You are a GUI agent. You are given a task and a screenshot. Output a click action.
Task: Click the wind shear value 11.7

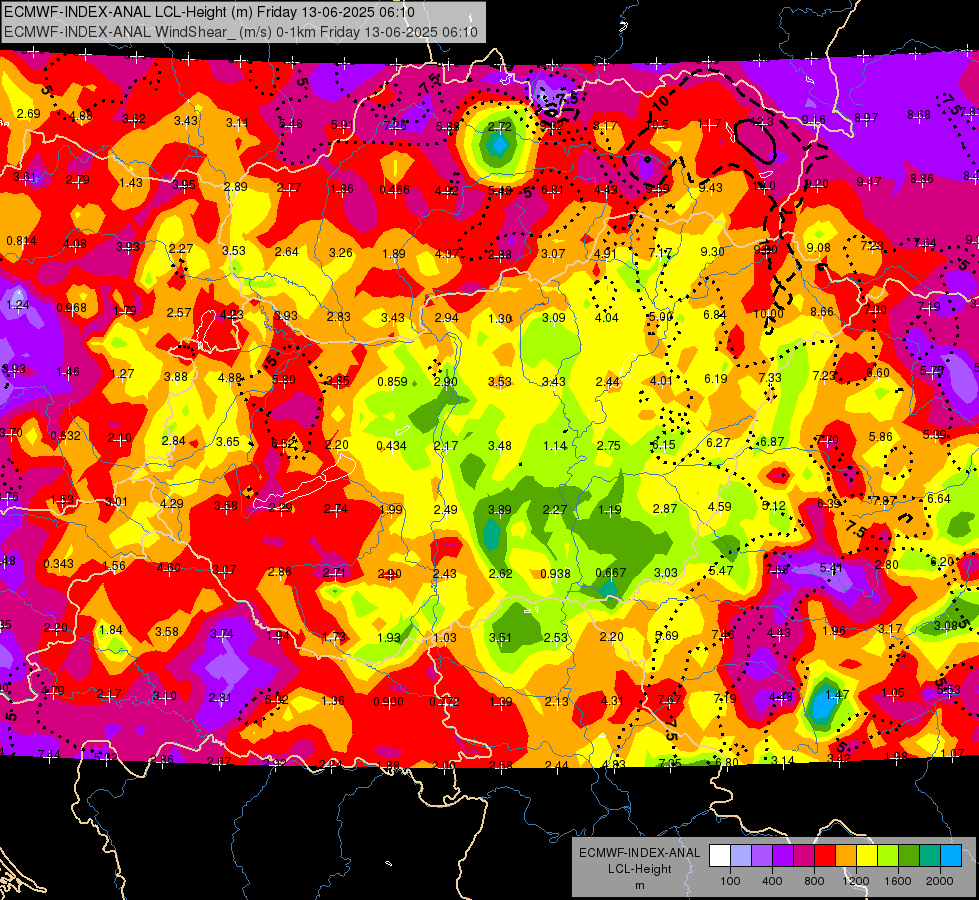pyautogui.click(x=709, y=124)
